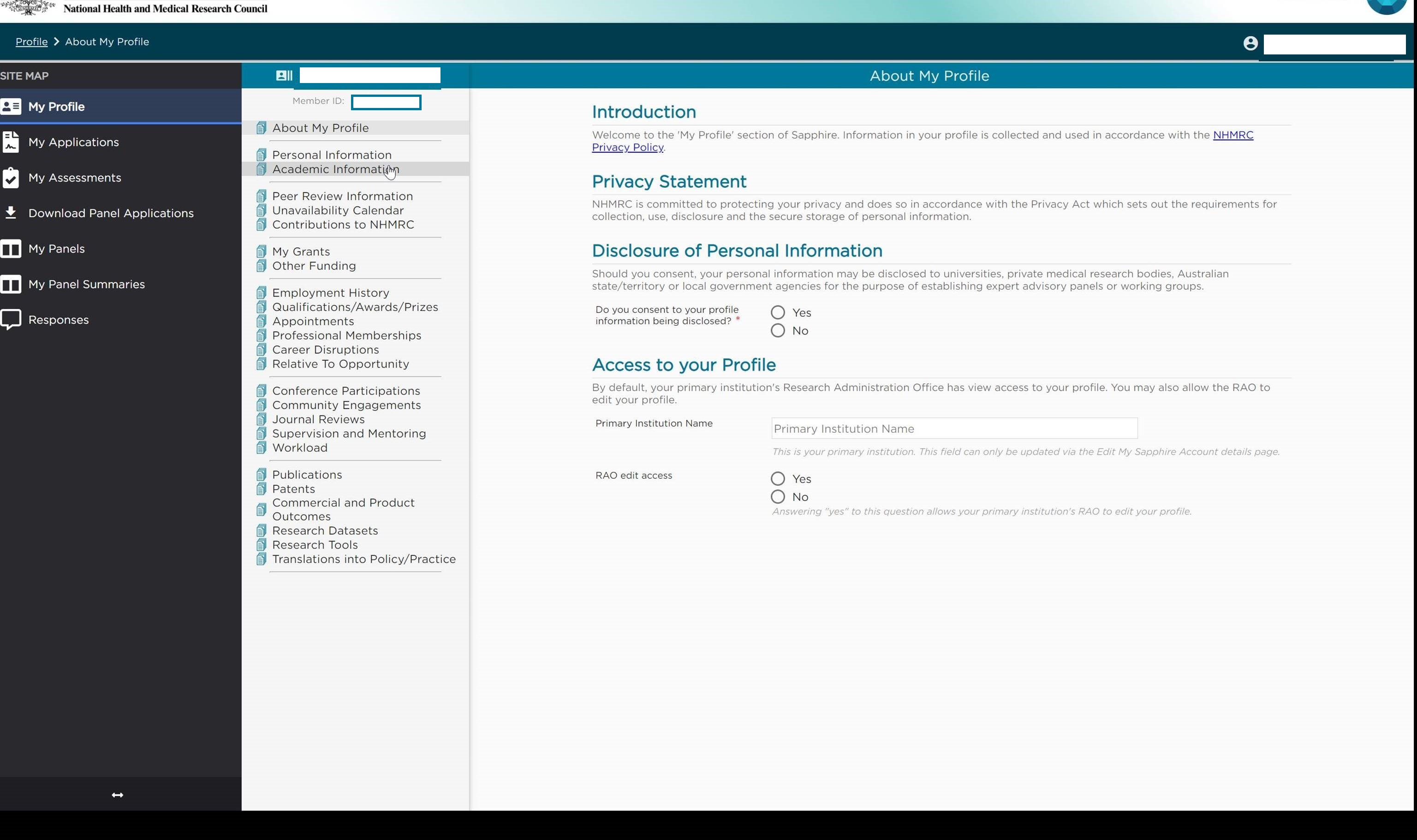Open Relative To Opportunity section
The height and width of the screenshot is (840, 1417).
tap(340, 364)
